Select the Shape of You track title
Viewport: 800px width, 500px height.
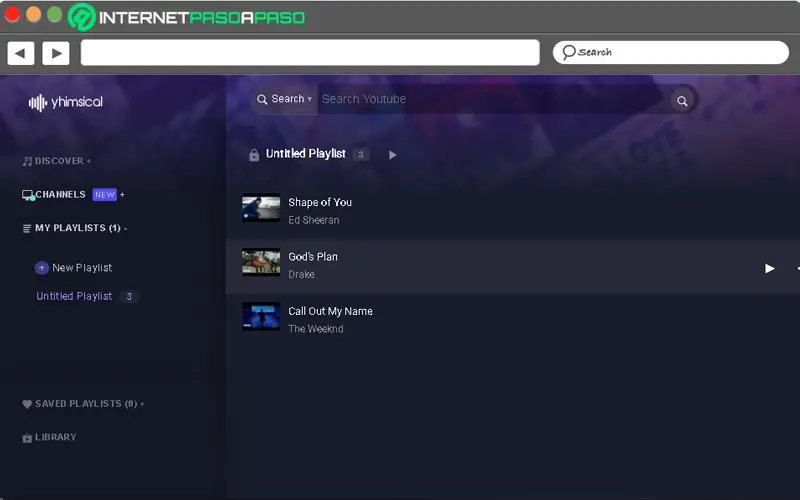320,203
